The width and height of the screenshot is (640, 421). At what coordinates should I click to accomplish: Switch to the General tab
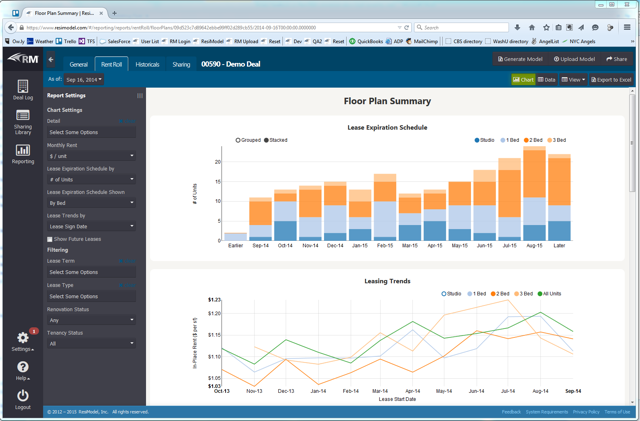point(78,64)
